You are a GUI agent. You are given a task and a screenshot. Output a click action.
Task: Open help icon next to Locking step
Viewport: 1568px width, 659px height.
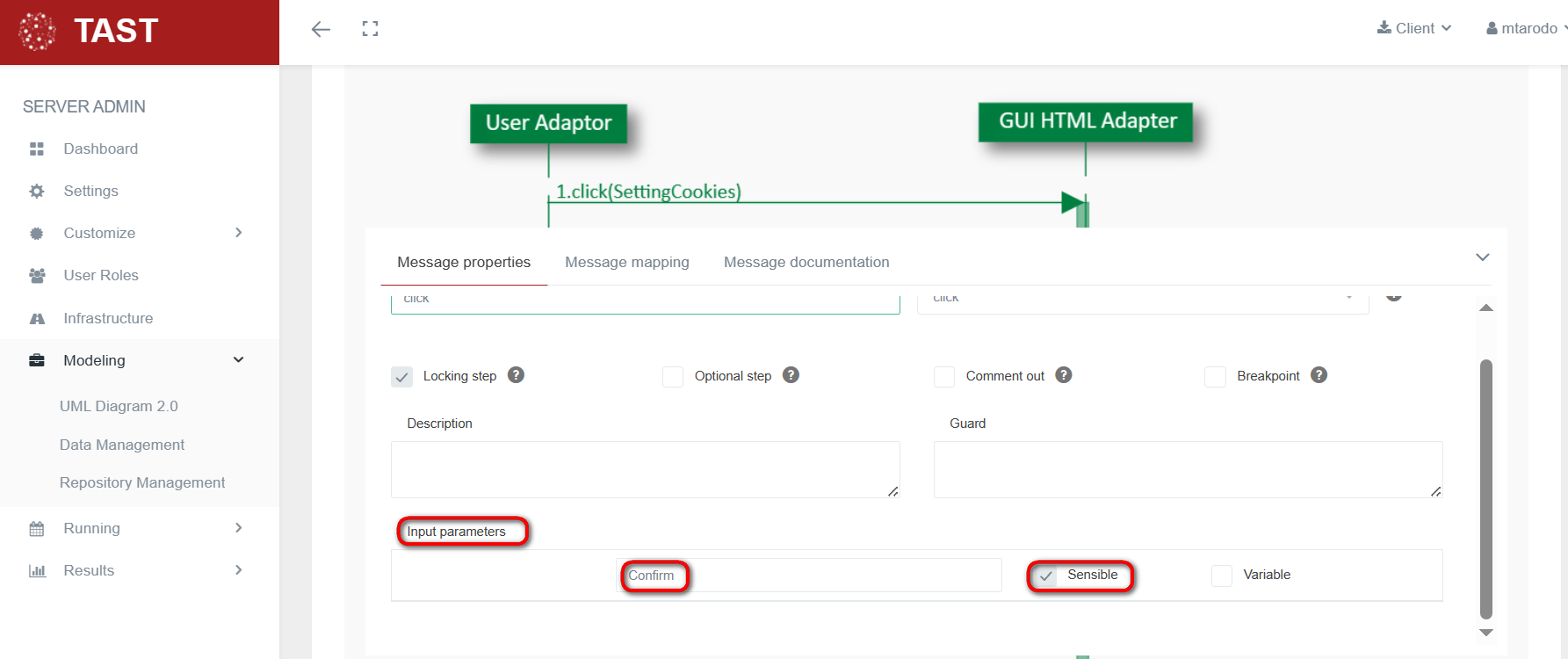517,375
